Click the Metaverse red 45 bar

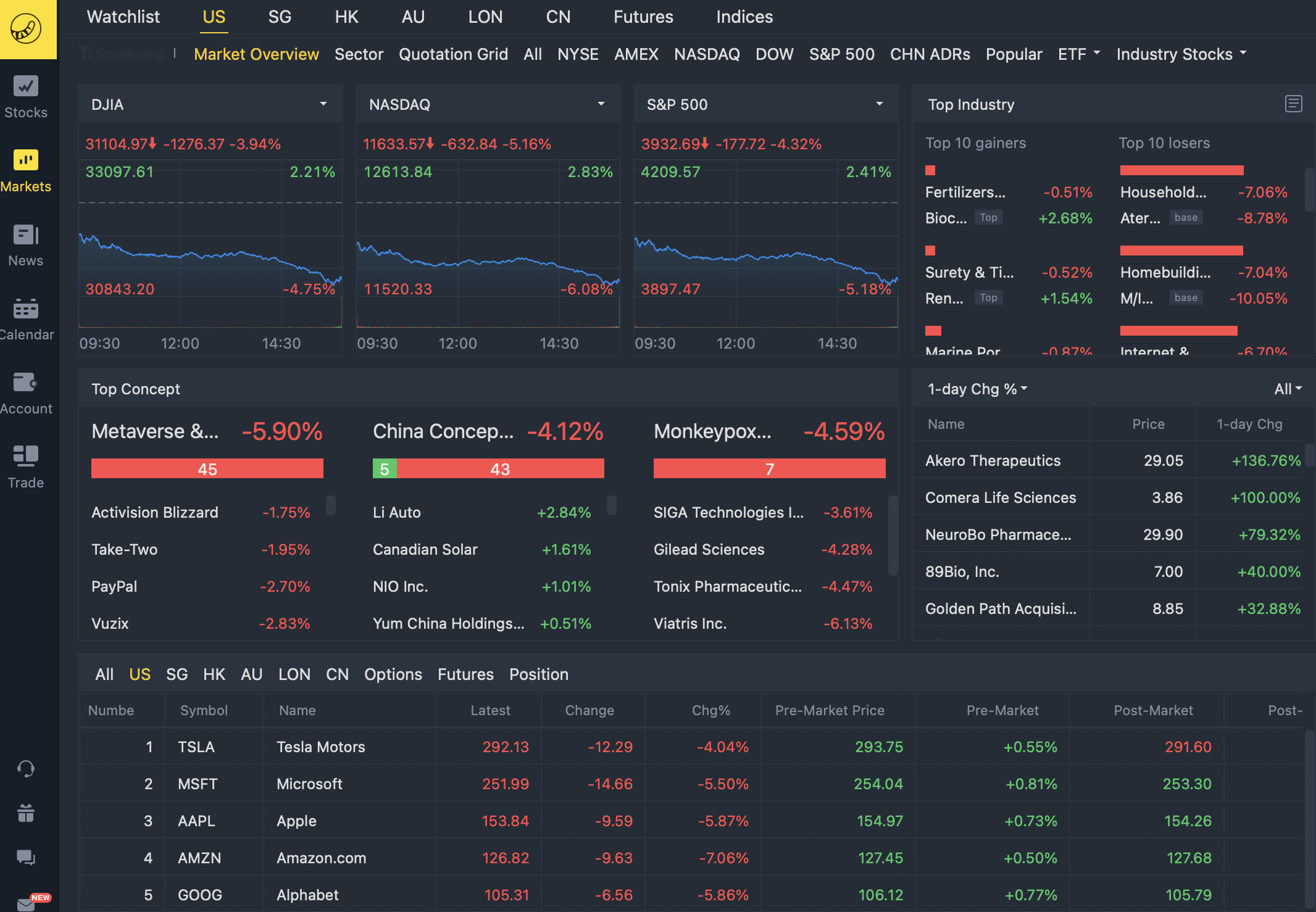[x=207, y=469]
